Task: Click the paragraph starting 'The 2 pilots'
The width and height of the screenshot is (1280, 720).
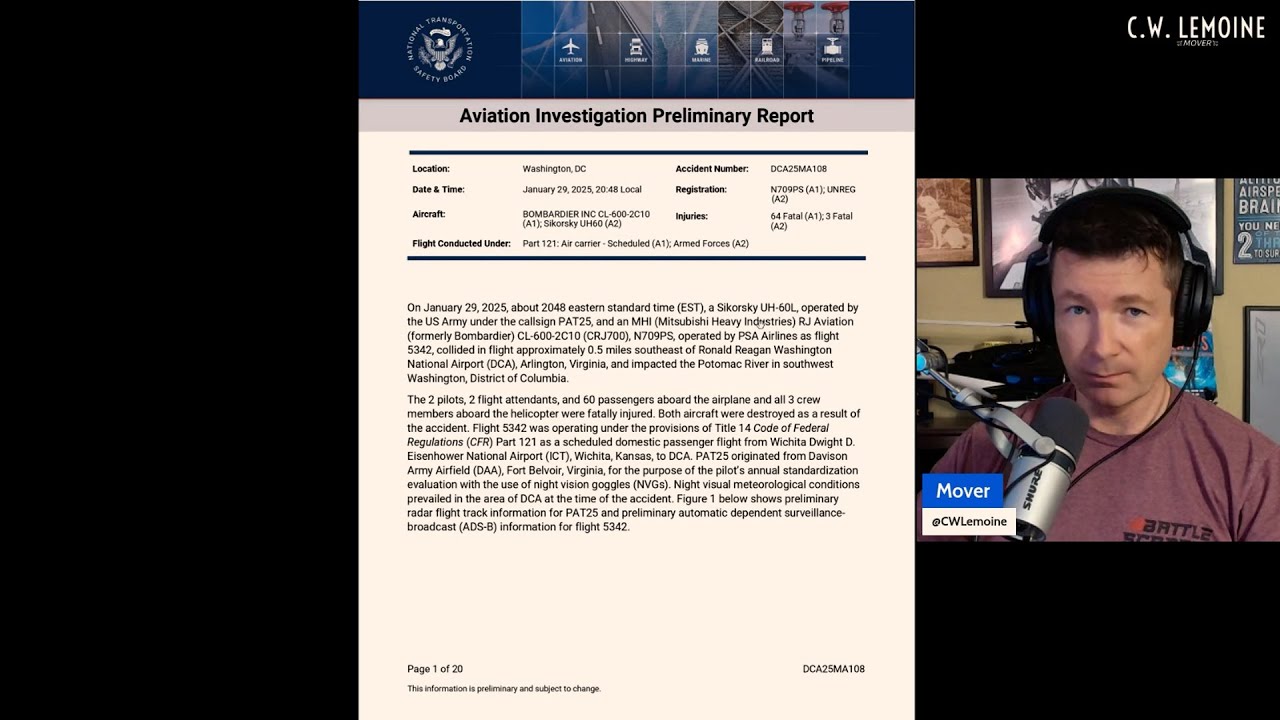Action: (633, 463)
